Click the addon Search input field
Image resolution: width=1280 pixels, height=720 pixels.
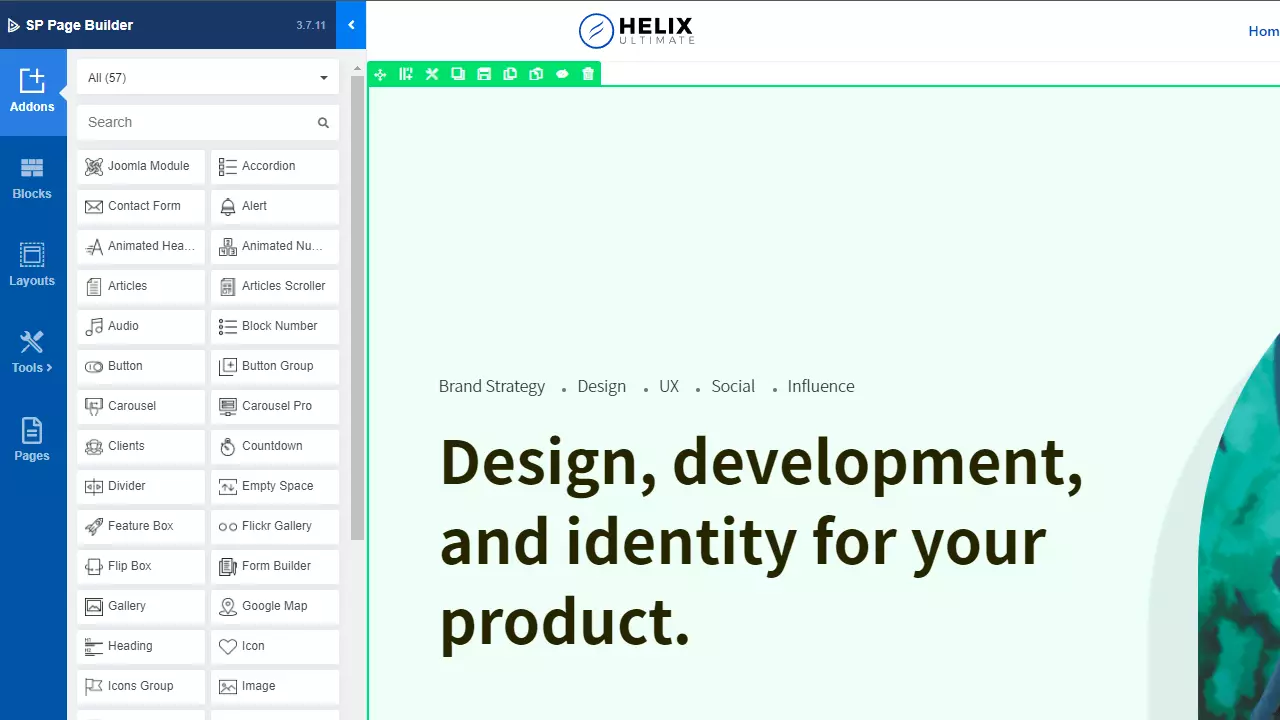[198, 122]
